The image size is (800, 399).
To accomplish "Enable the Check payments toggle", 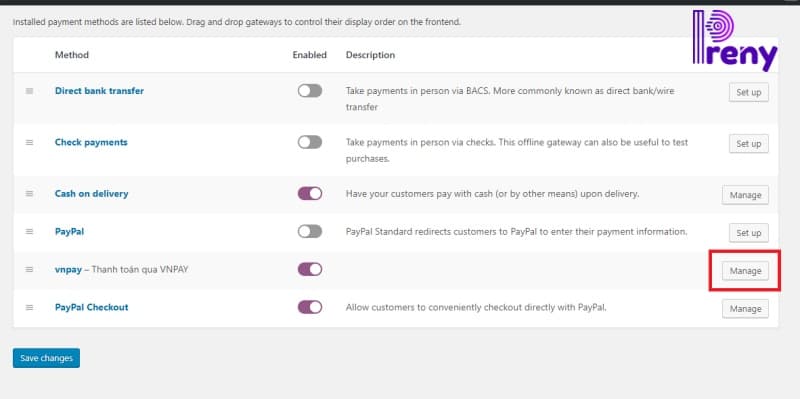I will pos(310,142).
